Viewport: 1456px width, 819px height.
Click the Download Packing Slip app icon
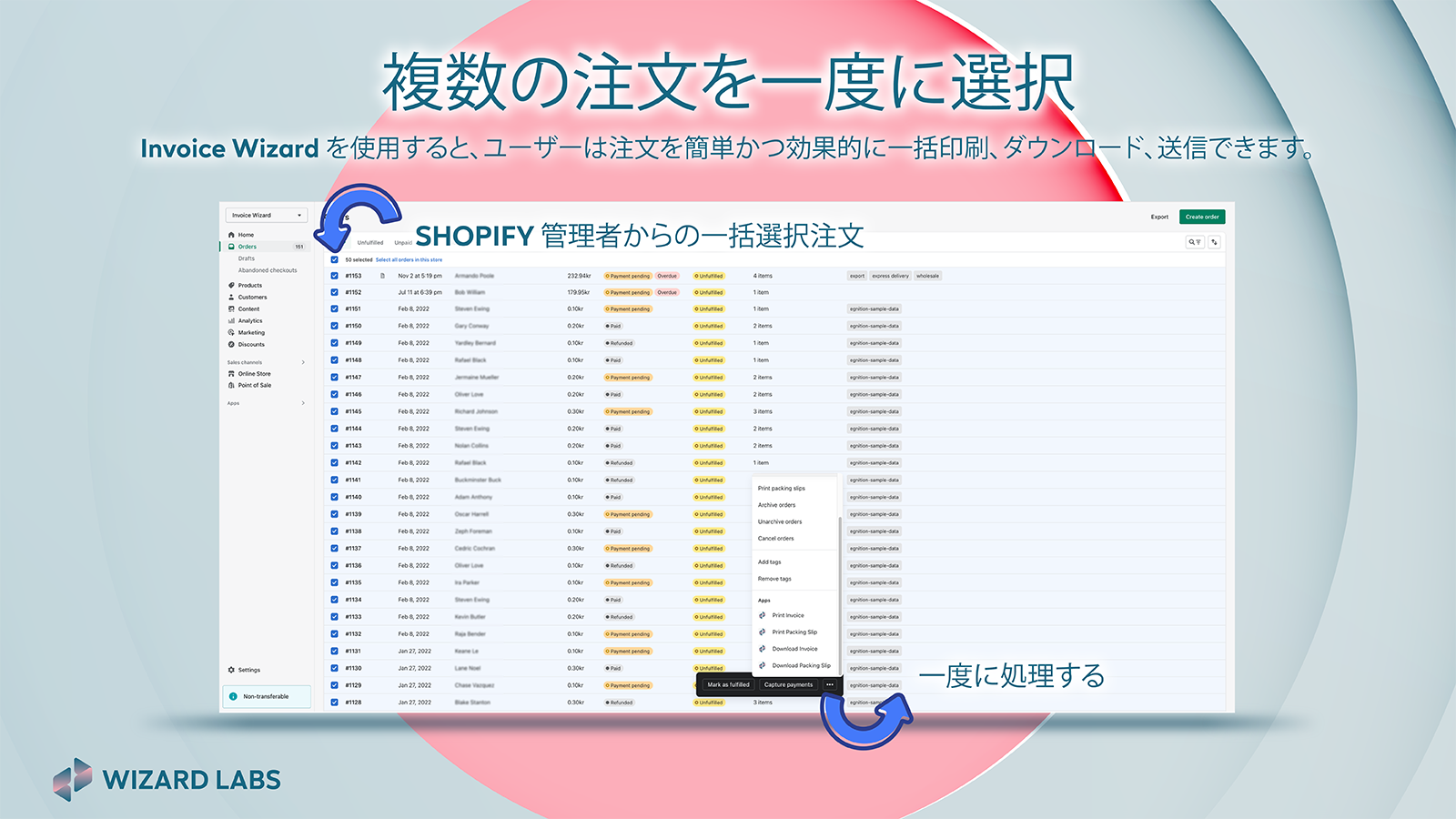point(763,666)
